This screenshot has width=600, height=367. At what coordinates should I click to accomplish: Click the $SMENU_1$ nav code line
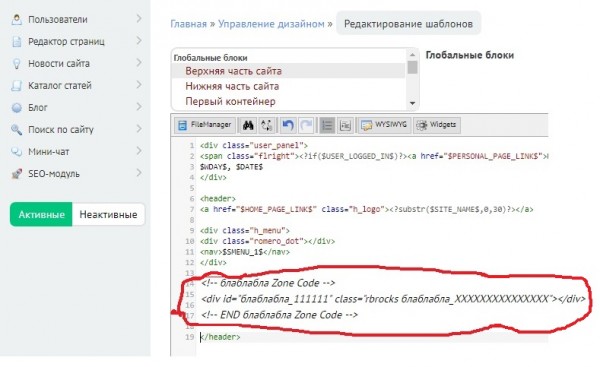pyautogui.click(x=245, y=252)
